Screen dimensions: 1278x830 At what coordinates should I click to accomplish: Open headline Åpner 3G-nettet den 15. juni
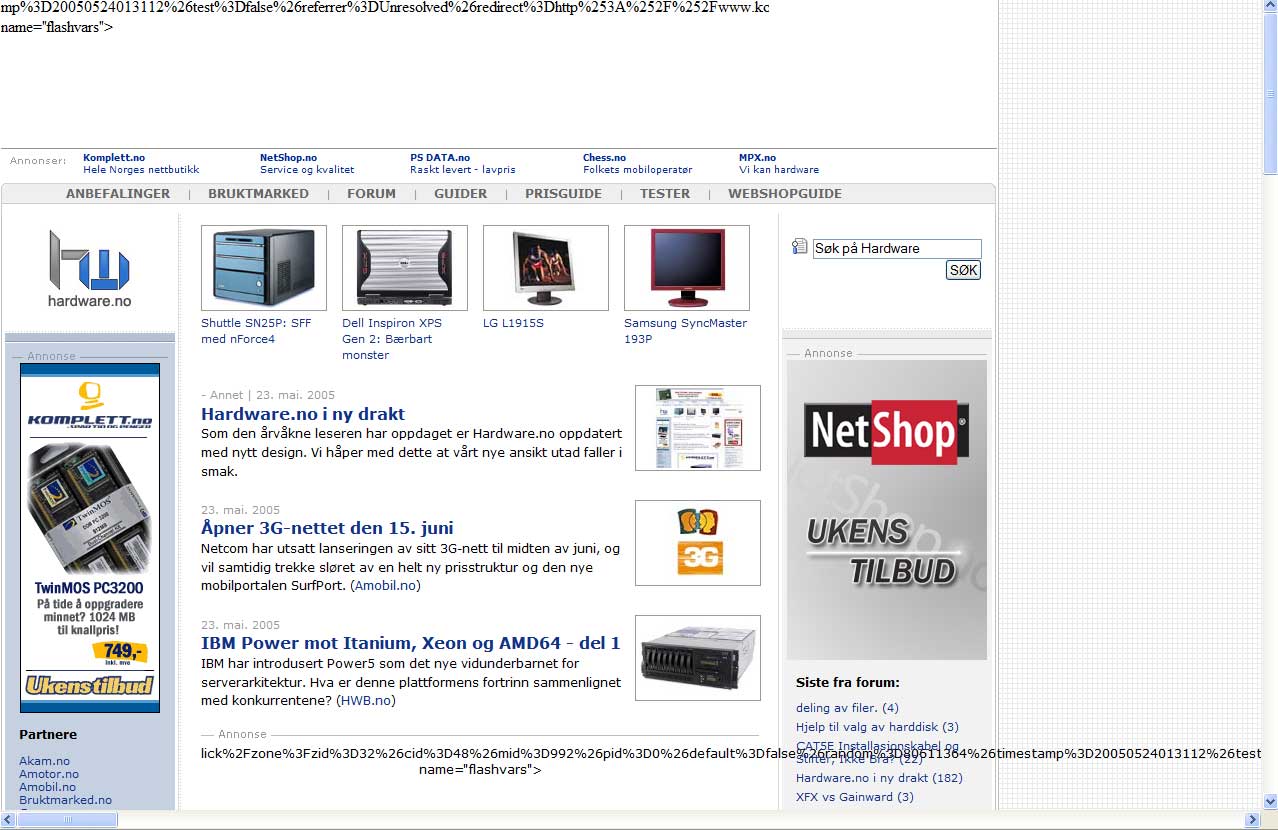(x=327, y=528)
